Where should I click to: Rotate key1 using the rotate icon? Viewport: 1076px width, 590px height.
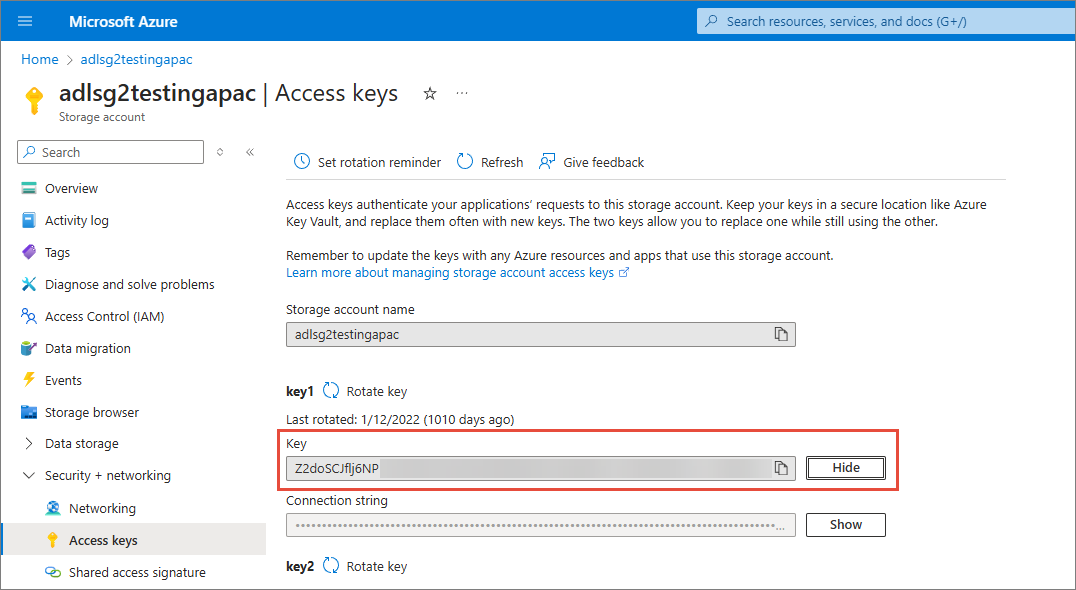[330, 391]
